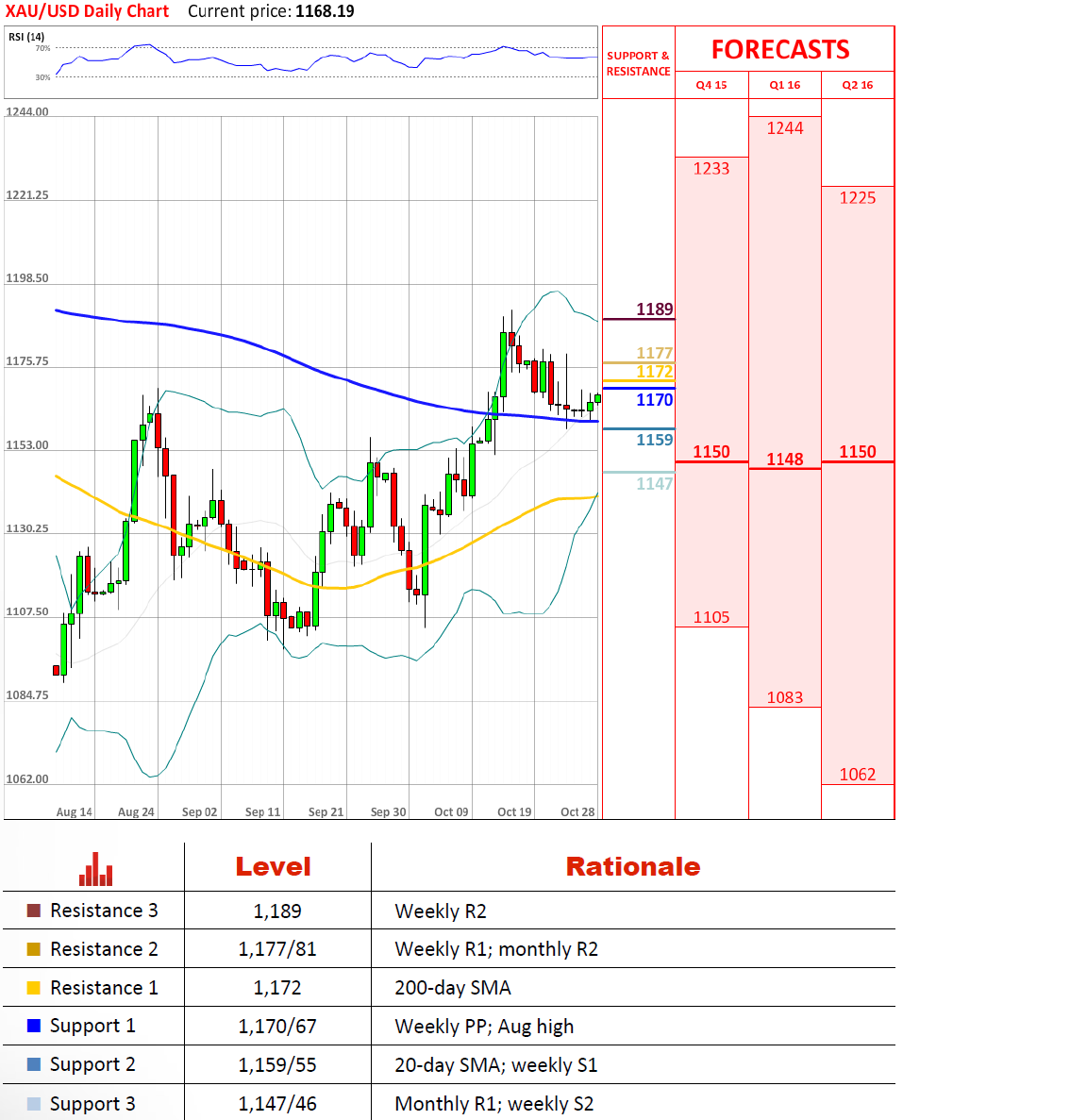1087x1120 pixels.
Task: Click the 1189 resistance level marker
Action: 655,309
